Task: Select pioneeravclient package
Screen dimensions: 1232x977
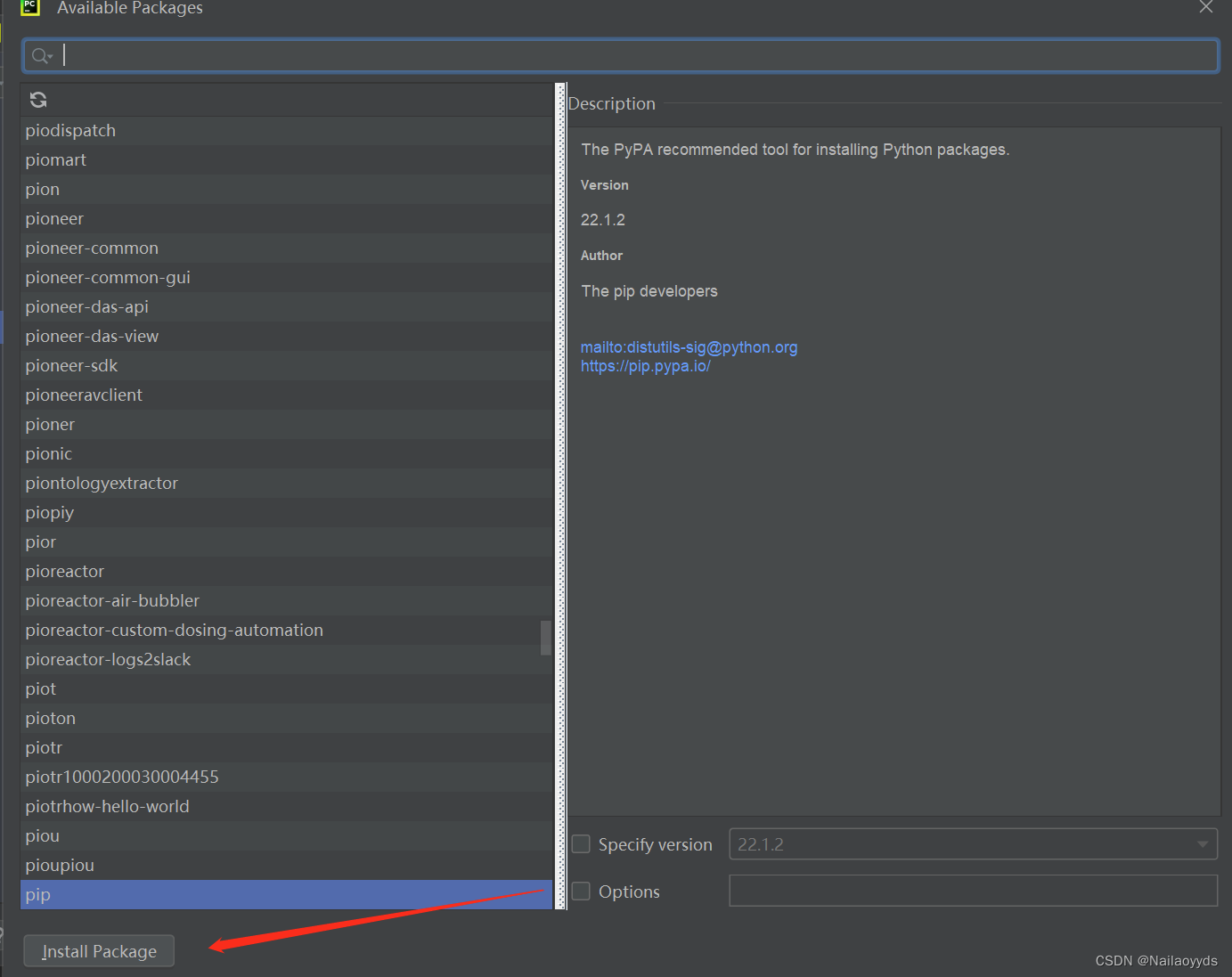Action: pos(286,395)
